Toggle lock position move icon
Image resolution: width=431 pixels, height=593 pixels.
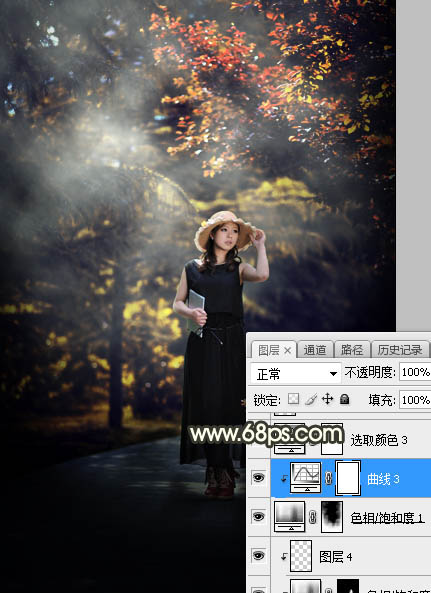327,399
